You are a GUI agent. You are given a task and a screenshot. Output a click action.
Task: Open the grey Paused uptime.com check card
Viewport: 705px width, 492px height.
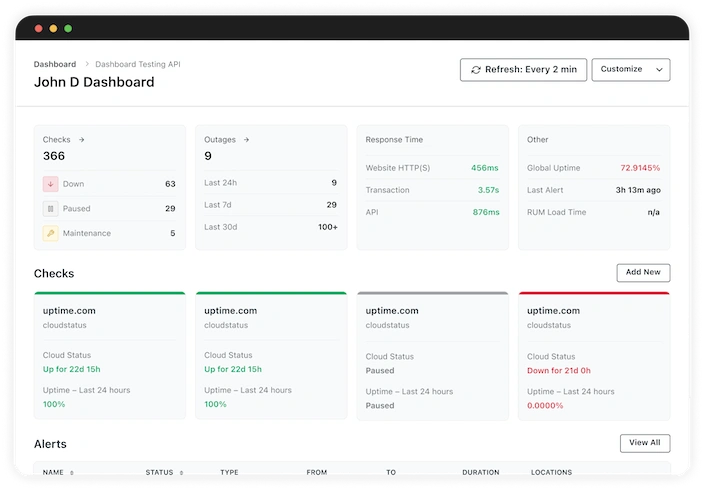432,355
